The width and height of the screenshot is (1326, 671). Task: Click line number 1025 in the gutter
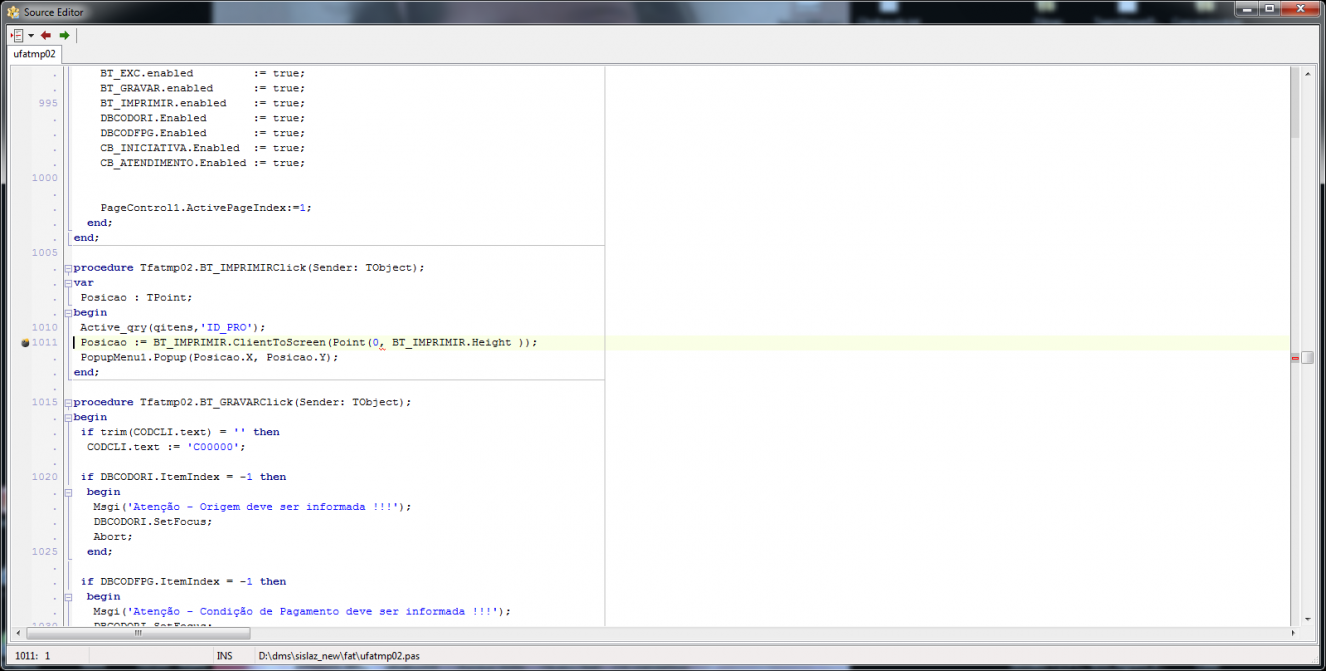pos(46,551)
